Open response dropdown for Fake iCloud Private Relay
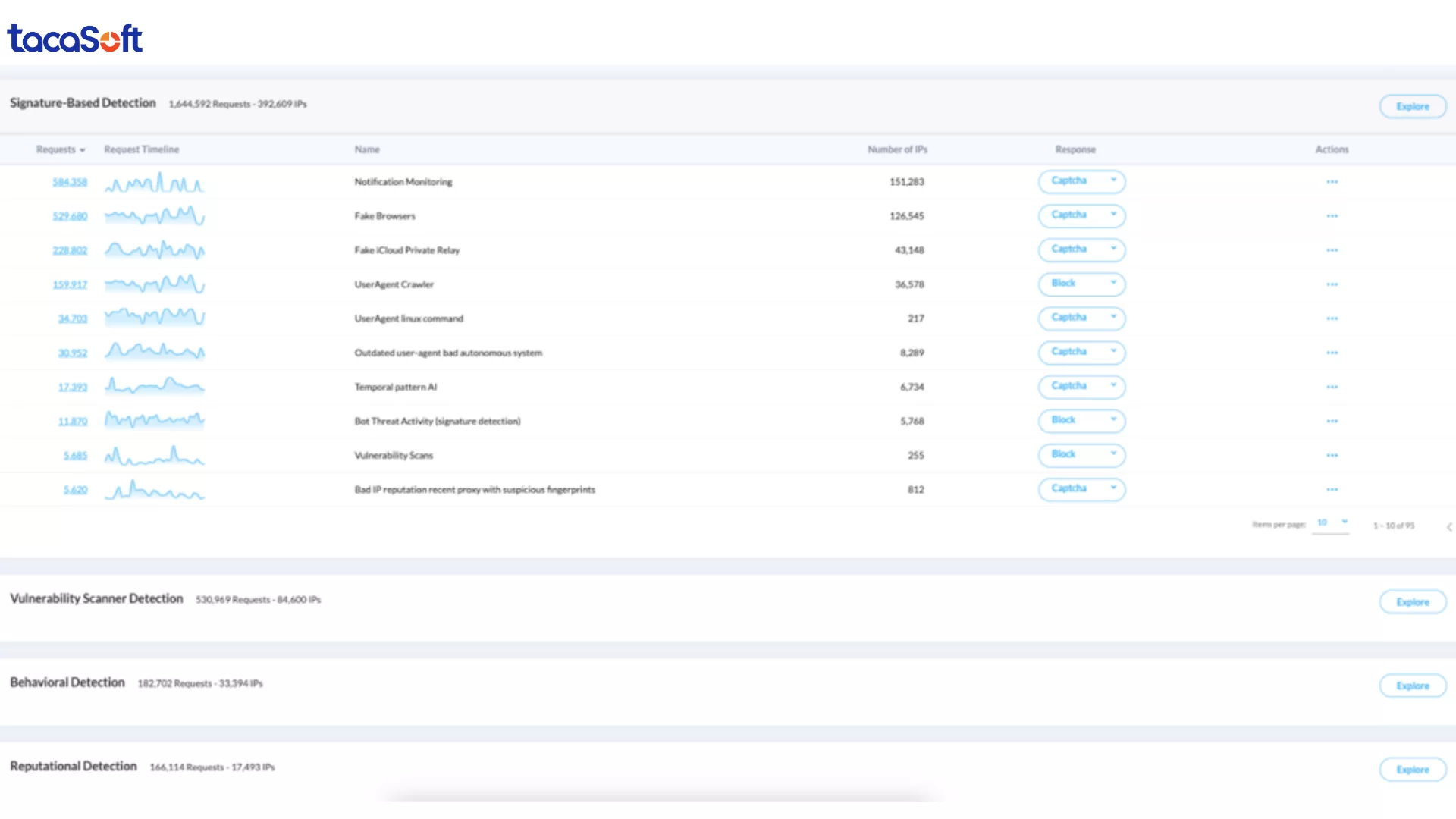The image size is (1456, 819). (1081, 249)
